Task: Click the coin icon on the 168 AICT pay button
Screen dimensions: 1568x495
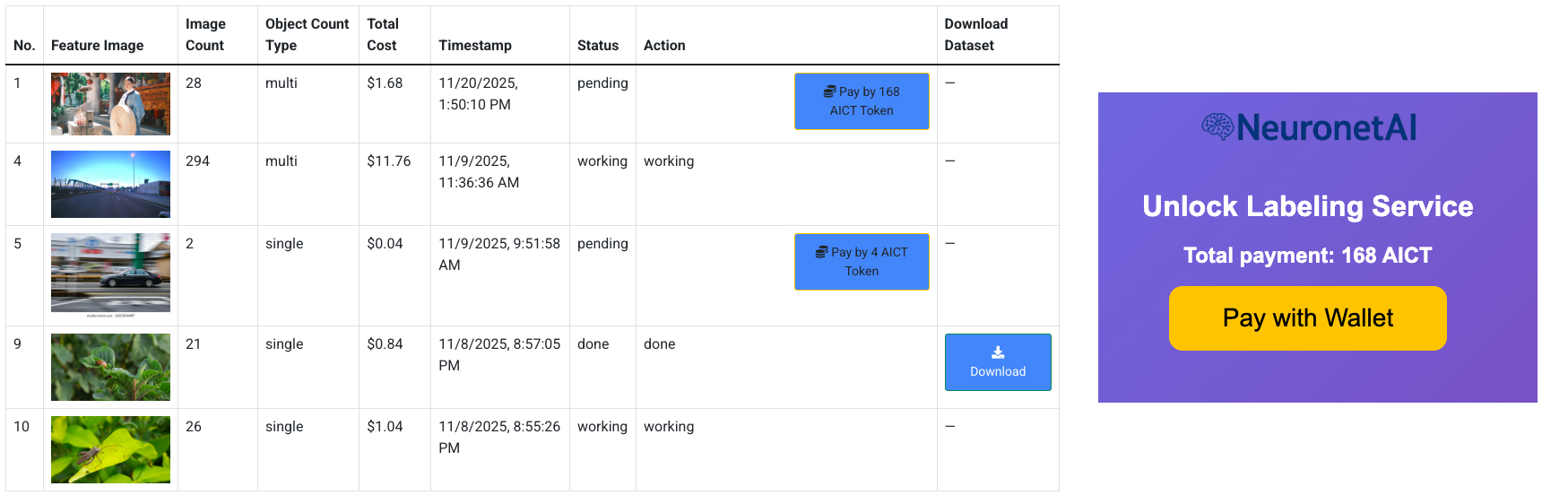Action: point(829,91)
